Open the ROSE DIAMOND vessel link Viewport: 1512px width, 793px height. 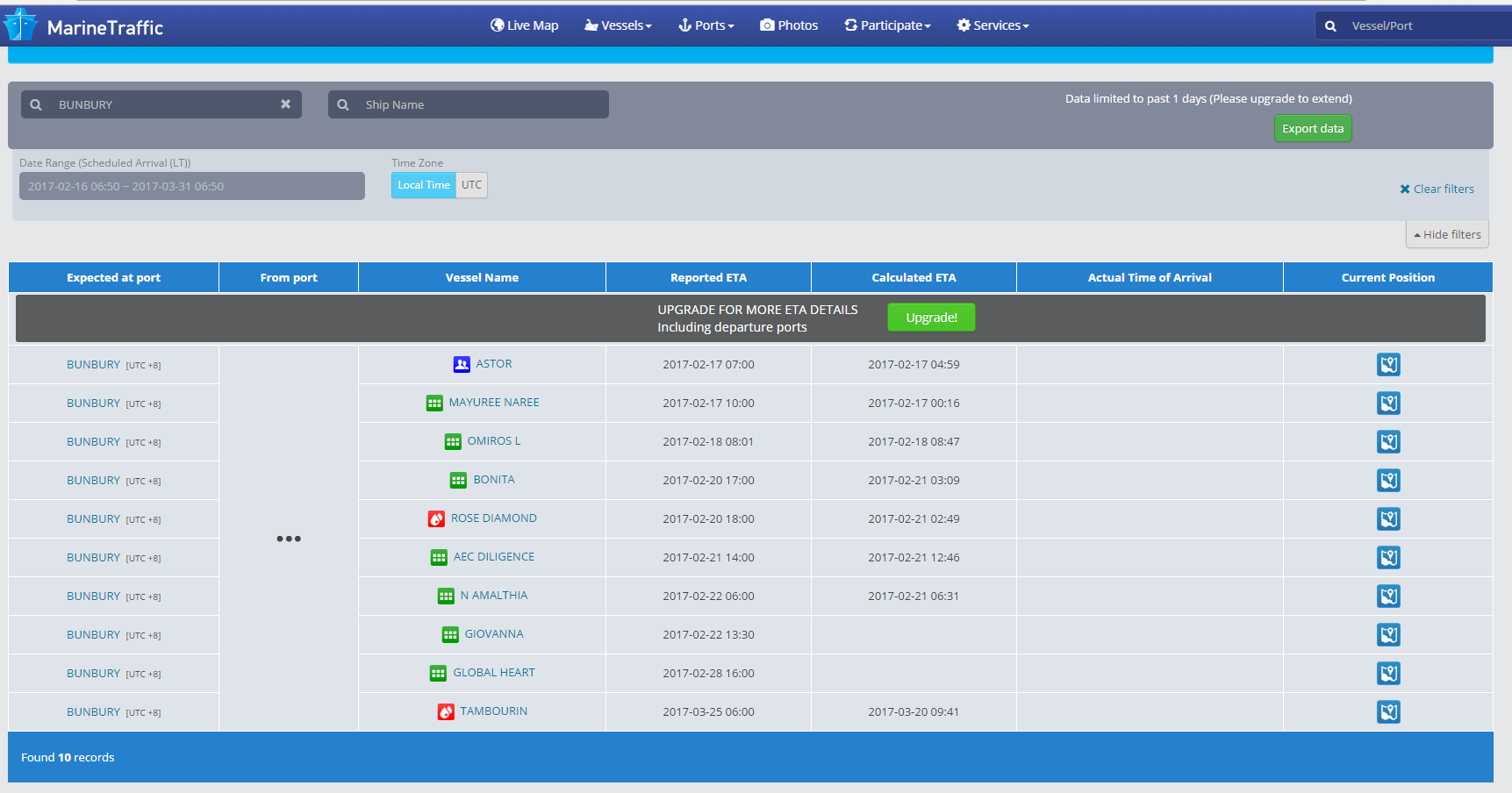pos(494,518)
